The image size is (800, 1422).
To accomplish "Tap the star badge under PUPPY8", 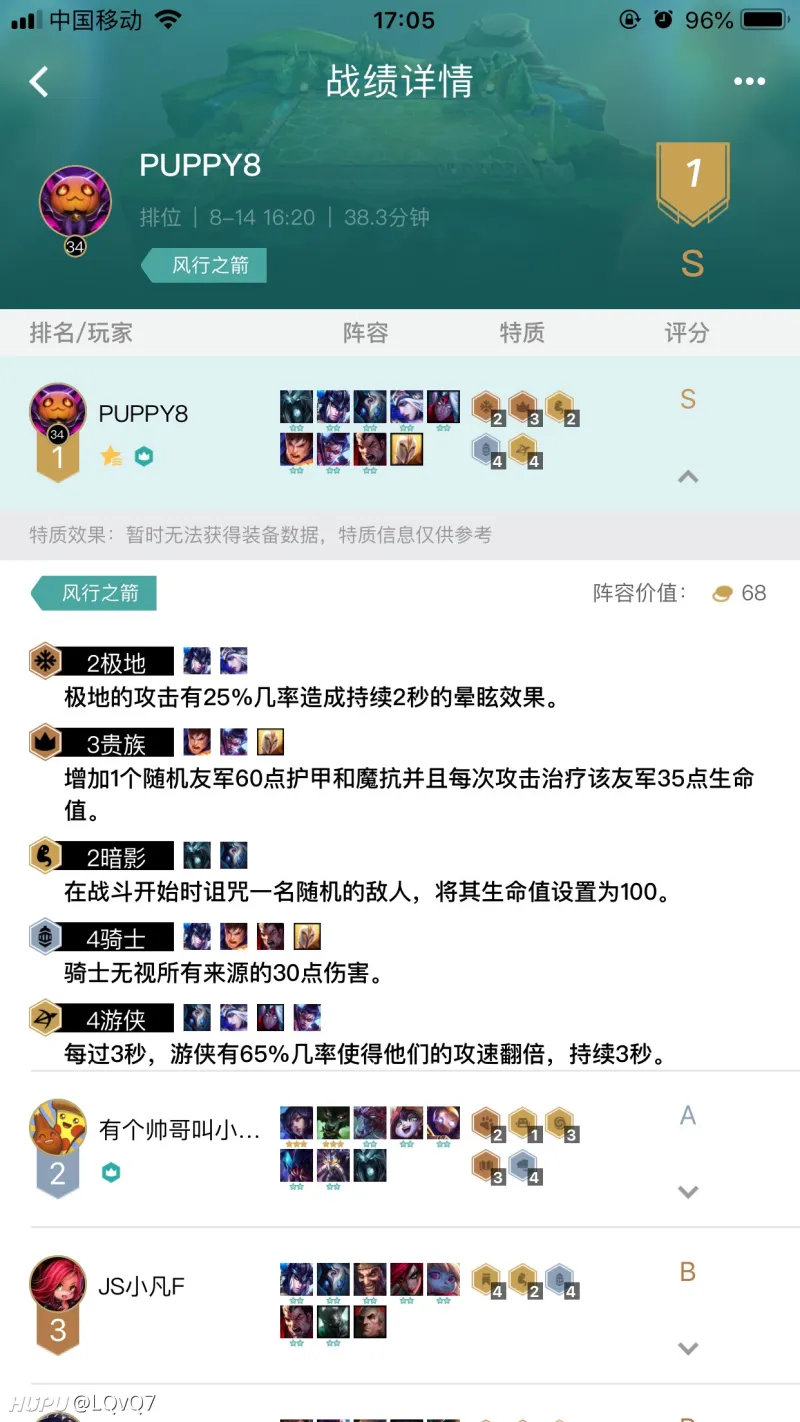I will 110,457.
